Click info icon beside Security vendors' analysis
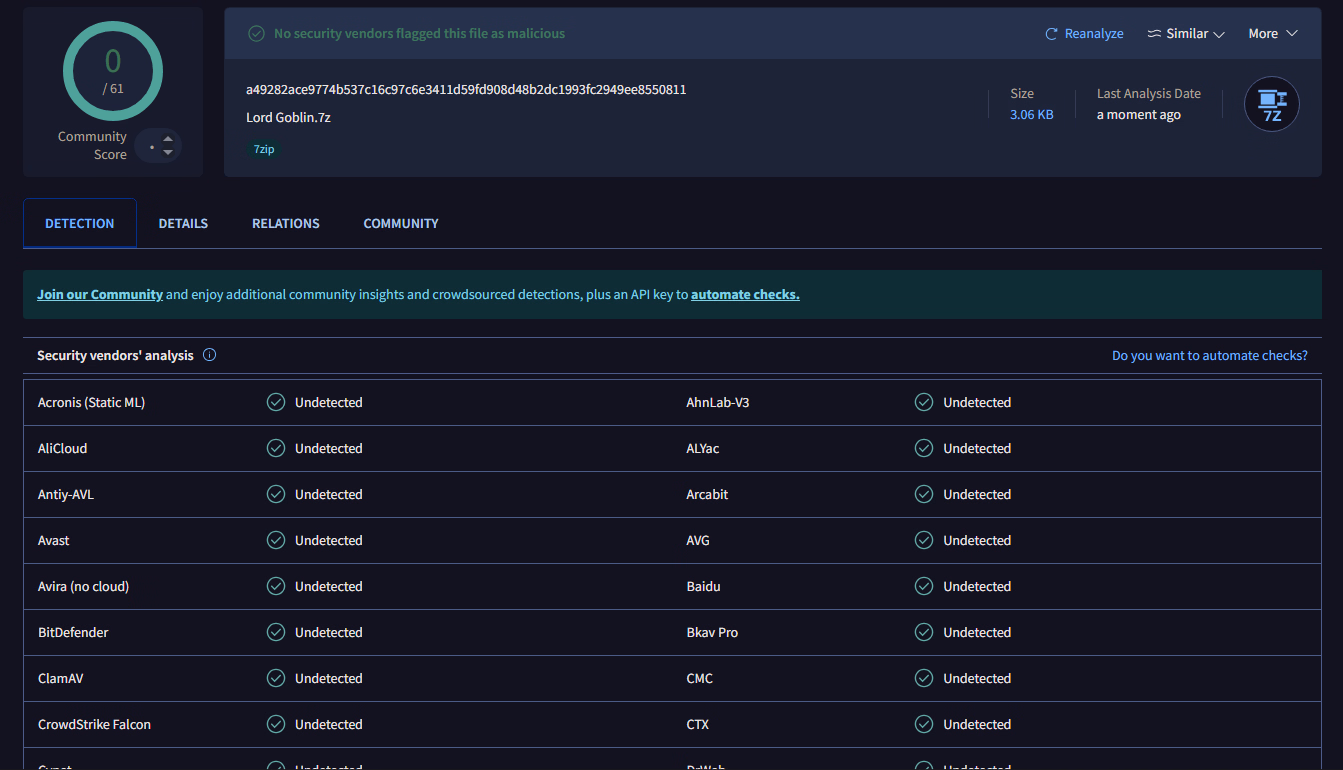The width and height of the screenshot is (1343, 770). [209, 355]
